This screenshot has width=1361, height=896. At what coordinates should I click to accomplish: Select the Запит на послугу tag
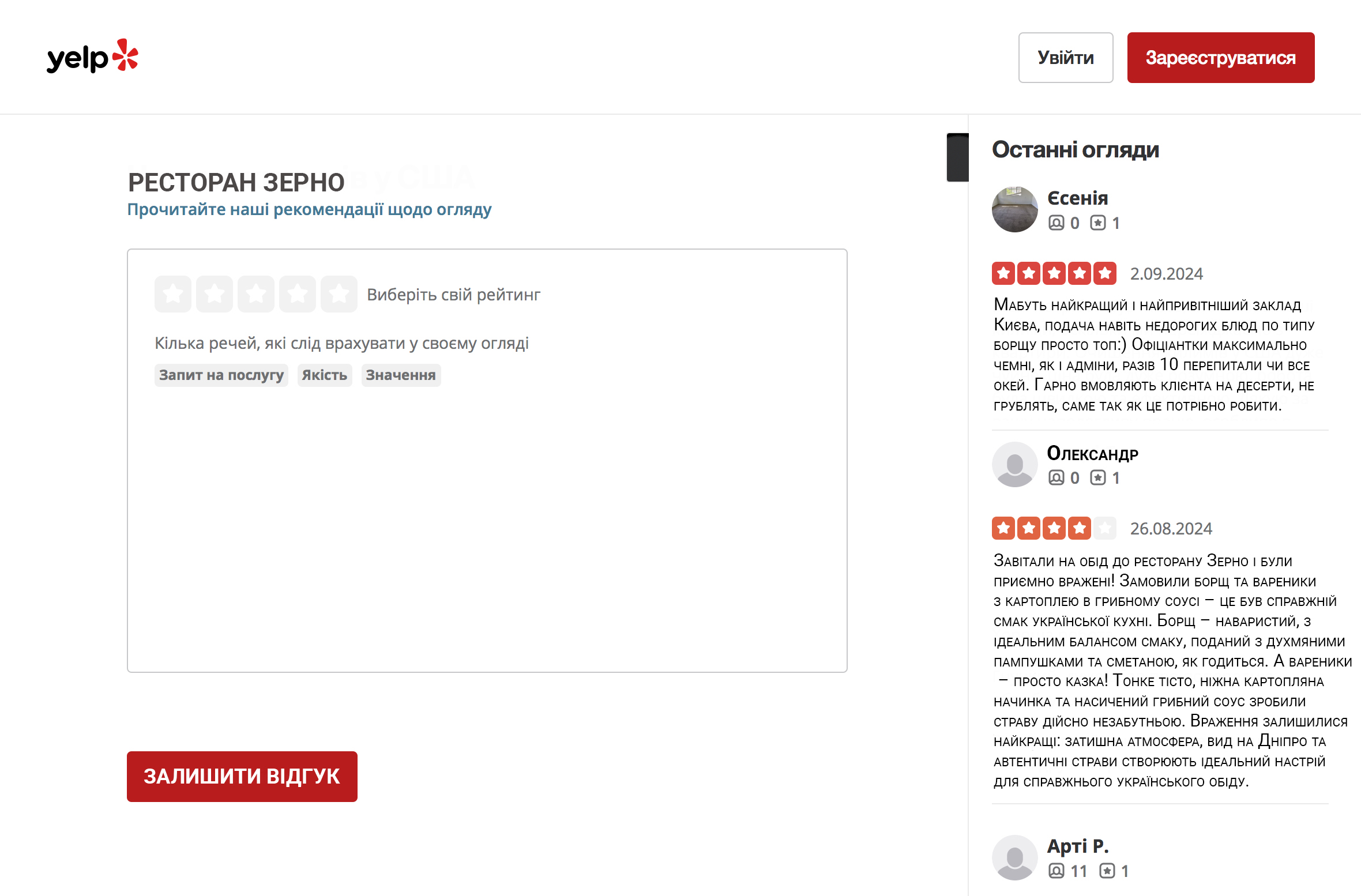pyautogui.click(x=221, y=375)
